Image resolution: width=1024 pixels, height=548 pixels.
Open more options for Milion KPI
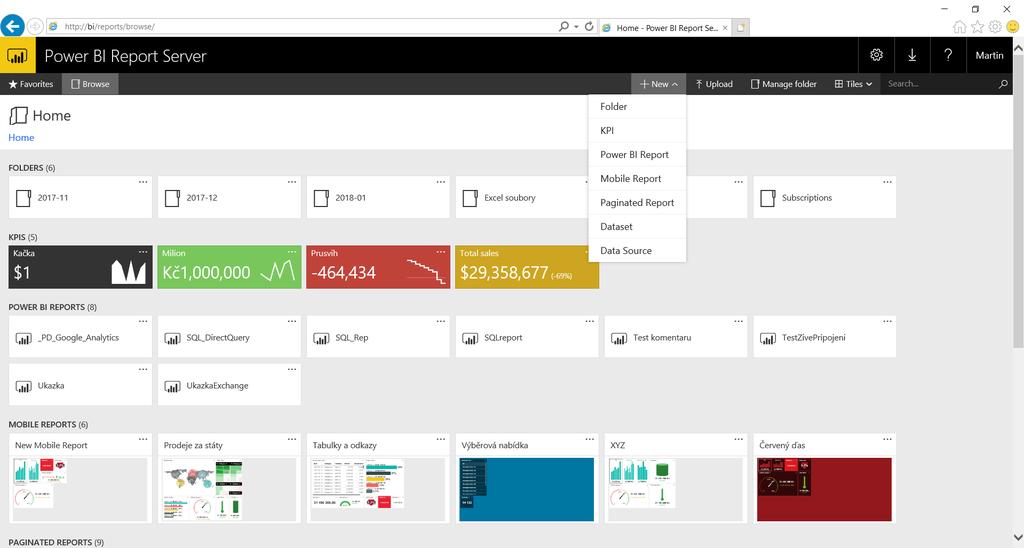[292, 251]
